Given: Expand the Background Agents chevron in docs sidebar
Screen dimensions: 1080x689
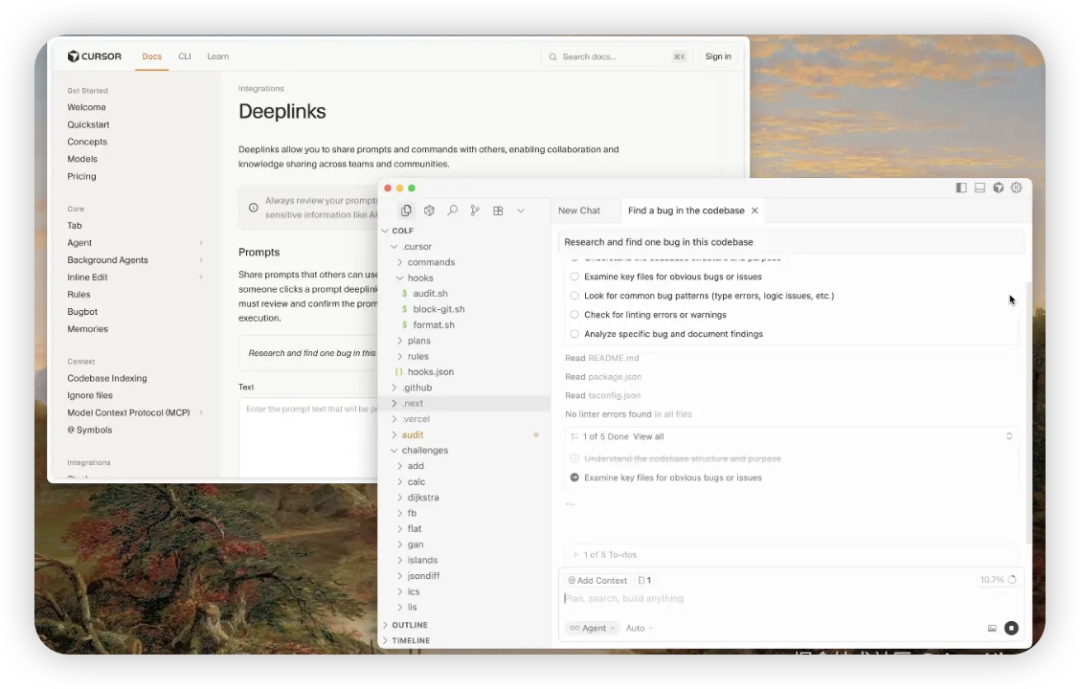Looking at the screenshot, I should [x=201, y=260].
